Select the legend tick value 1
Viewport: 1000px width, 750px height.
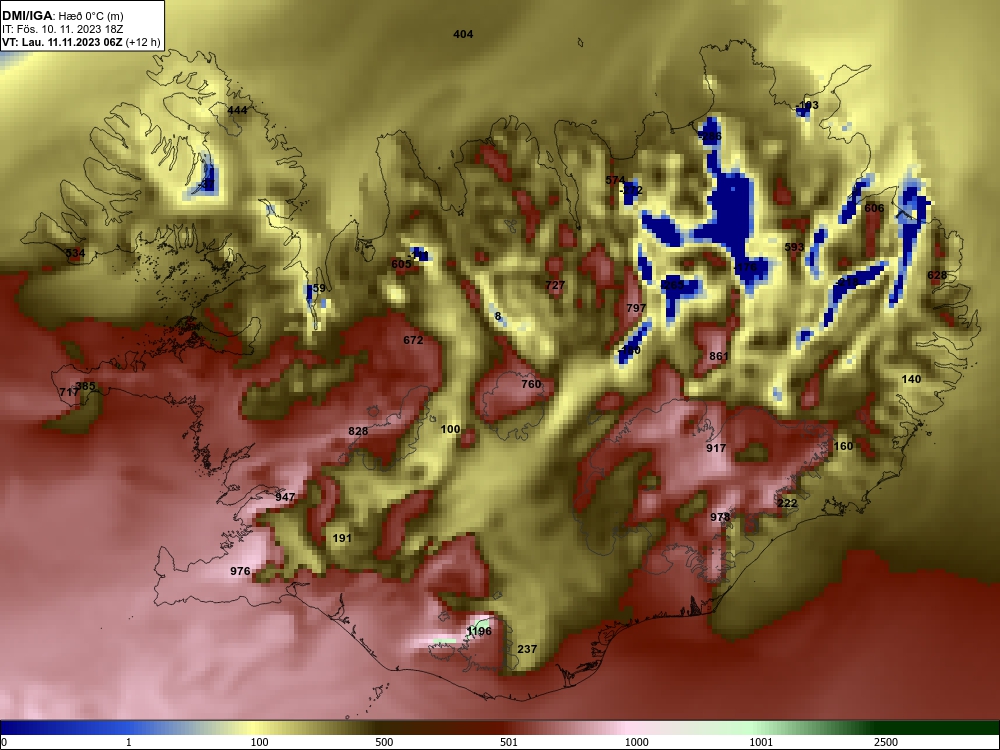tap(129, 742)
